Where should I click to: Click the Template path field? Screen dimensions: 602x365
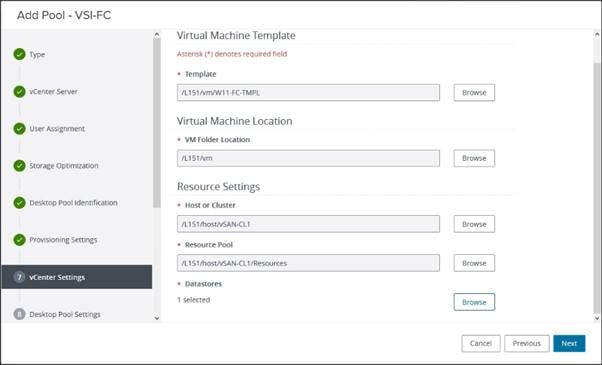tap(308, 92)
